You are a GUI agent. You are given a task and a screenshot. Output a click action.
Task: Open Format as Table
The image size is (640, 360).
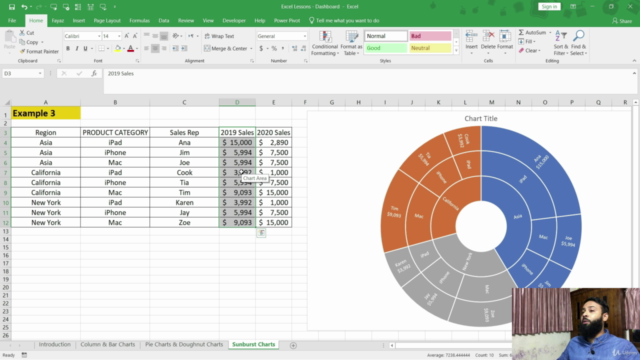click(x=351, y=43)
